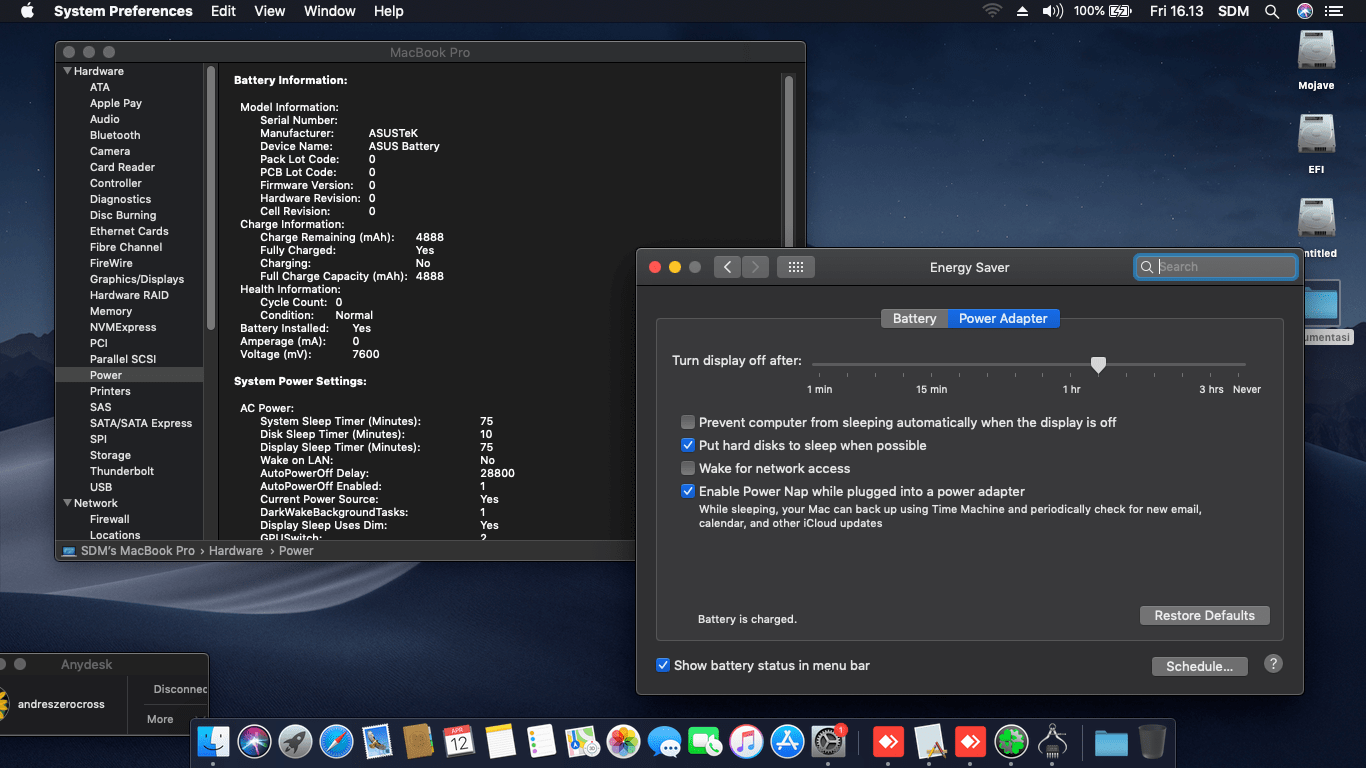The height and width of the screenshot is (768, 1366).
Task: Open the Mojave drive on desktop
Action: (1316, 52)
